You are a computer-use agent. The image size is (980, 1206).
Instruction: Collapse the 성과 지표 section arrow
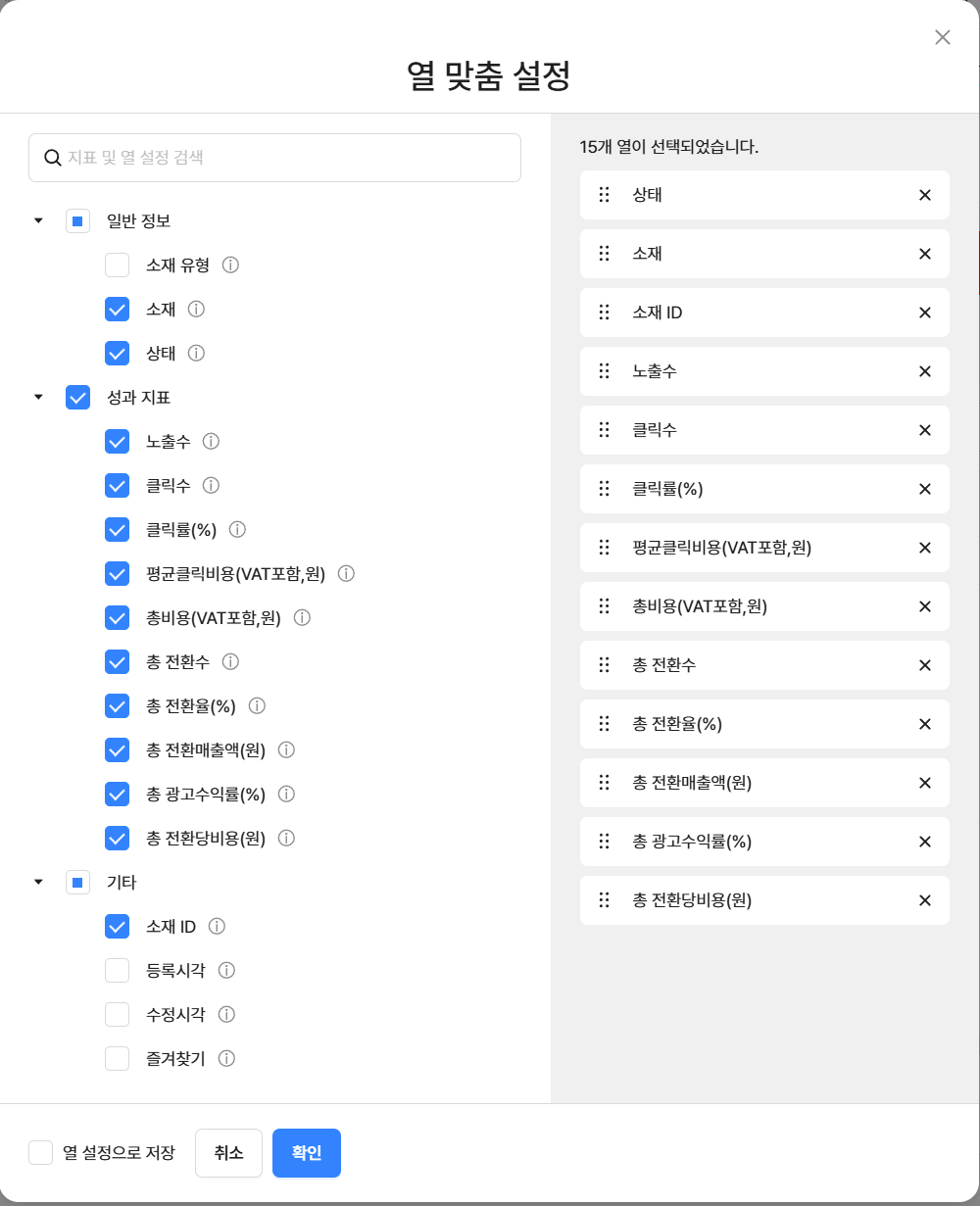[x=39, y=397]
